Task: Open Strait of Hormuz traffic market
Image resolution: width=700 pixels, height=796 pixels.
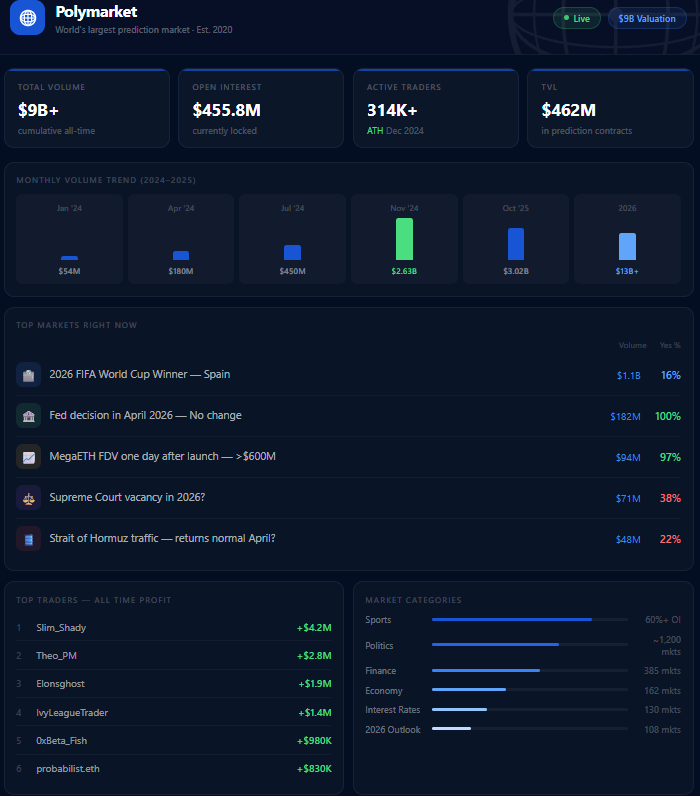Action: click(x=349, y=539)
